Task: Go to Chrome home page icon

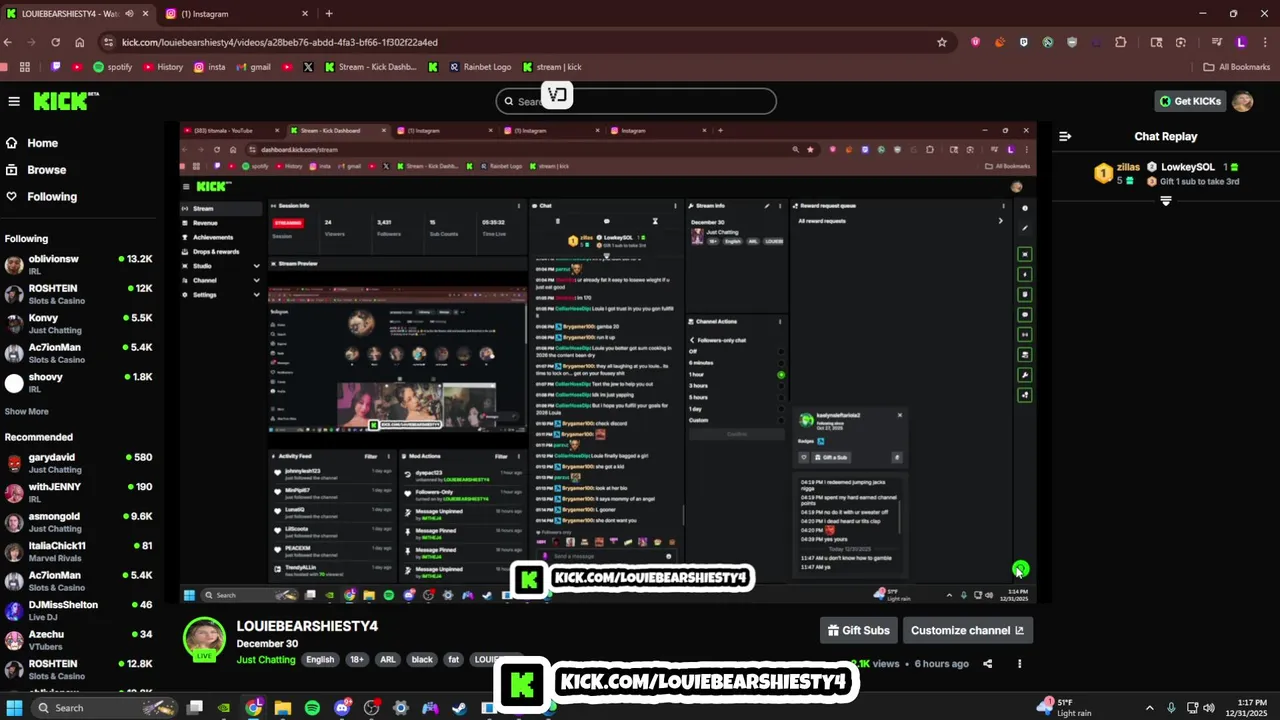Action: 80,42
